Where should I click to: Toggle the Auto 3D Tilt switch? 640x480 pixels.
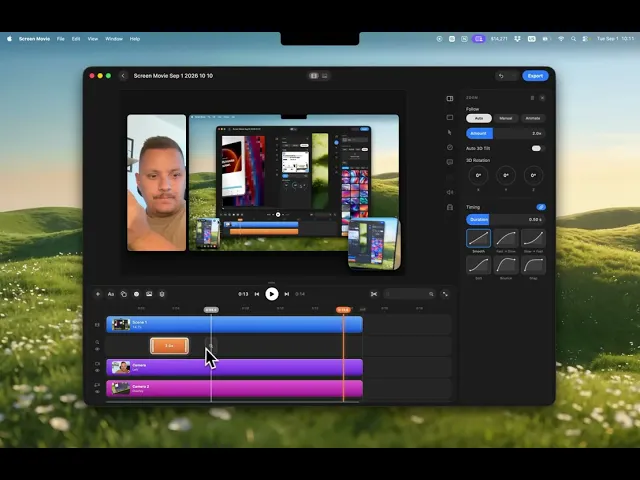click(537, 148)
